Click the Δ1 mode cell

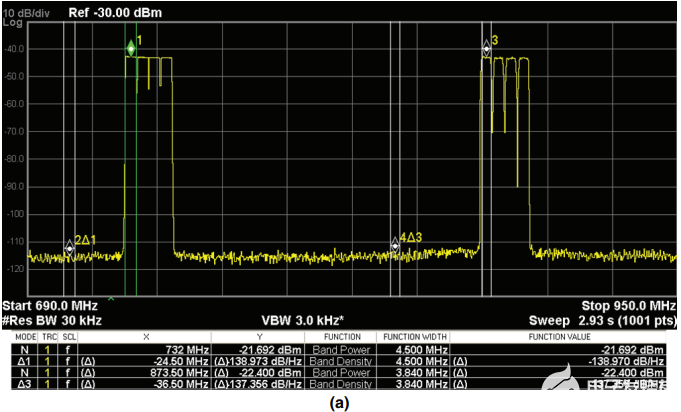point(24,361)
